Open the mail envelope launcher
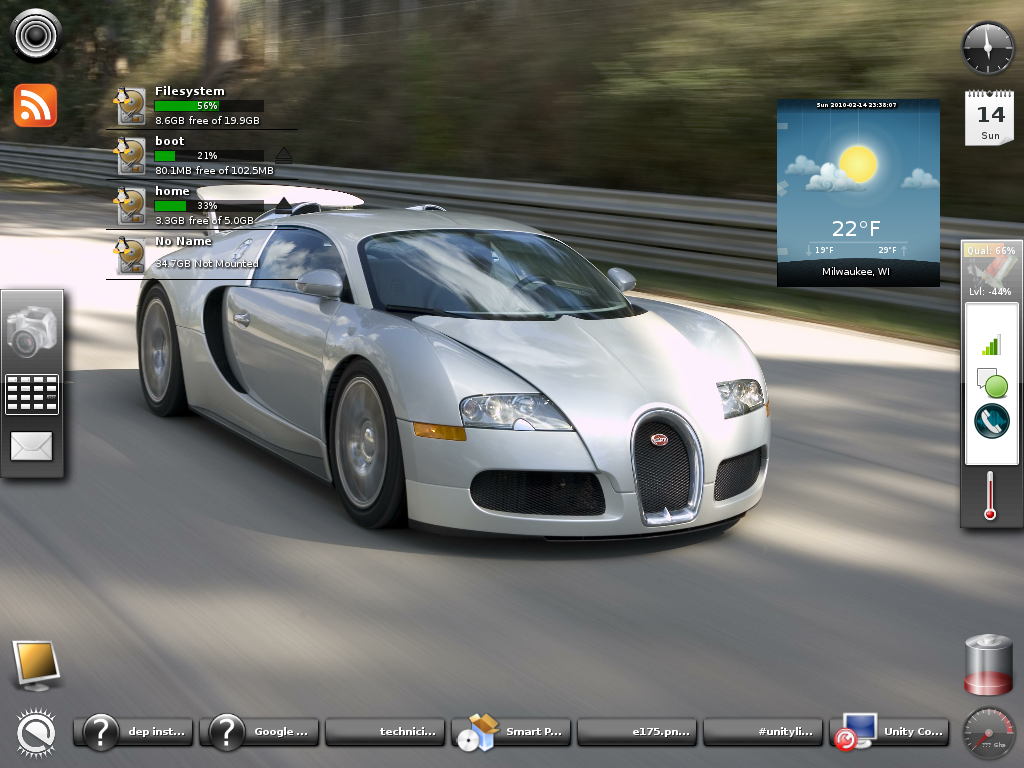This screenshot has height=768, width=1024. click(x=31, y=446)
